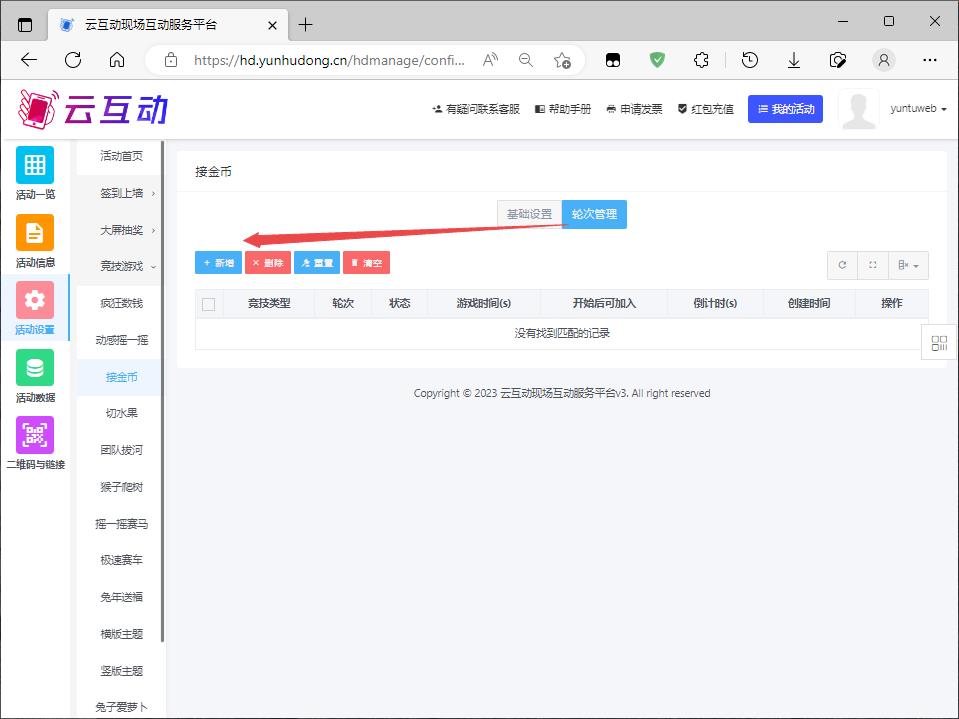The width and height of the screenshot is (959, 719).
Task: Select 疯狂数钱 game
Action: pos(121,303)
